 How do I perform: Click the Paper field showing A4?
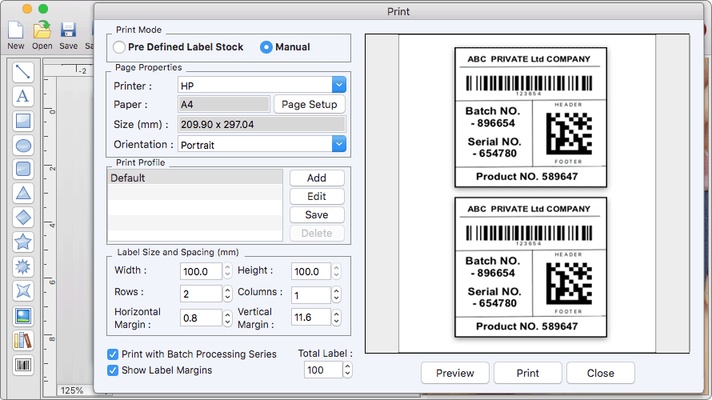224,104
